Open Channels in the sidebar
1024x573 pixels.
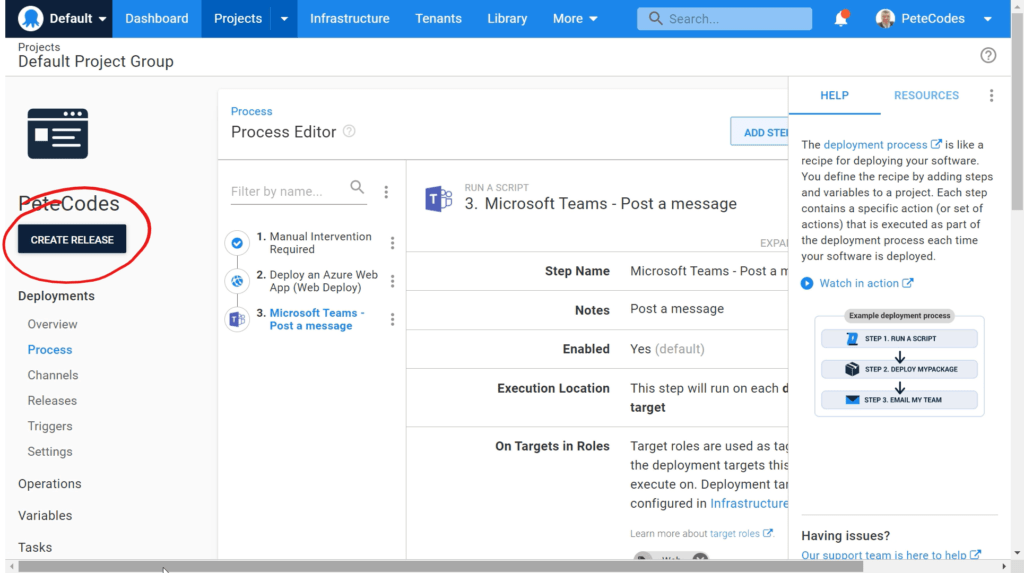53,375
